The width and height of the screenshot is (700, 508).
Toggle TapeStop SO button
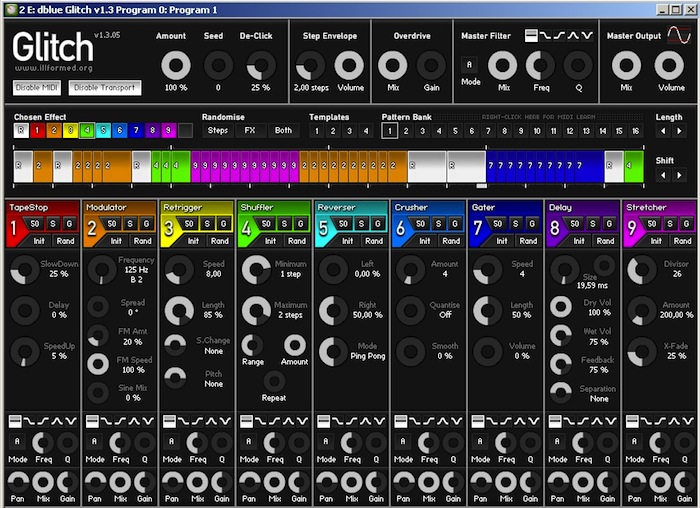coord(35,224)
